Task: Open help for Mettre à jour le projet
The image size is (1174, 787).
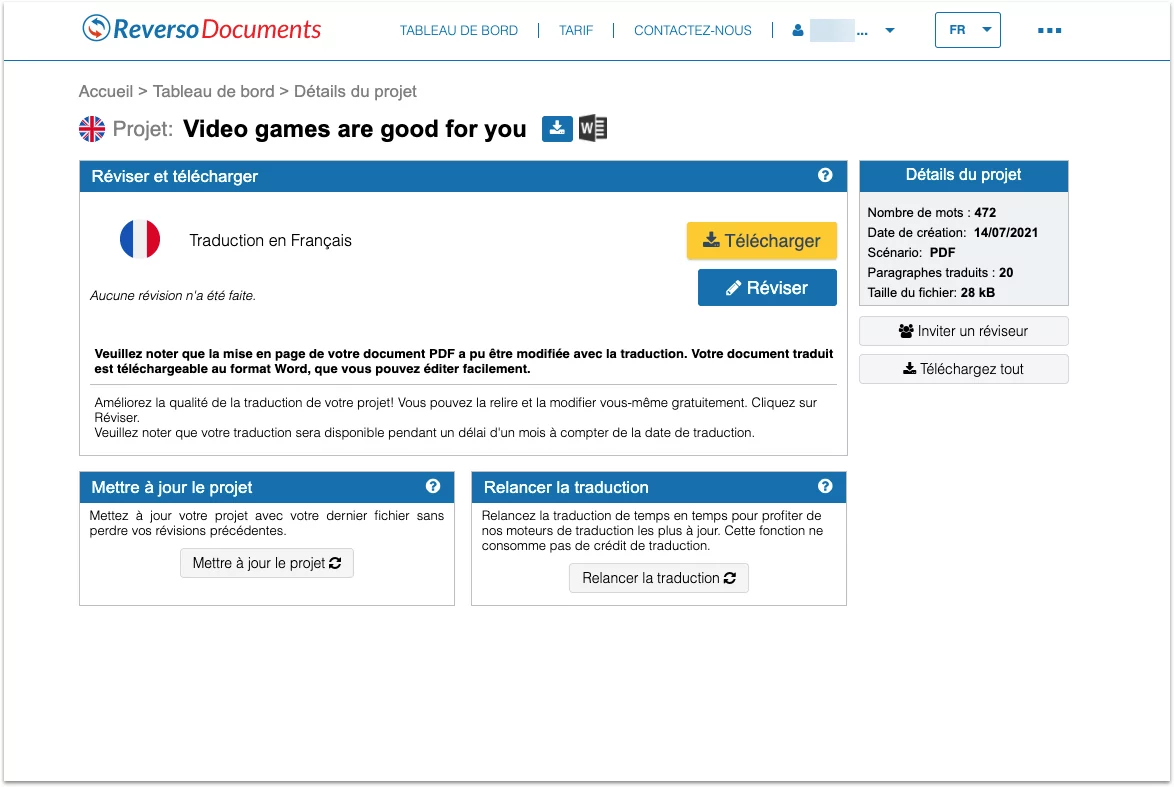Action: tap(433, 486)
